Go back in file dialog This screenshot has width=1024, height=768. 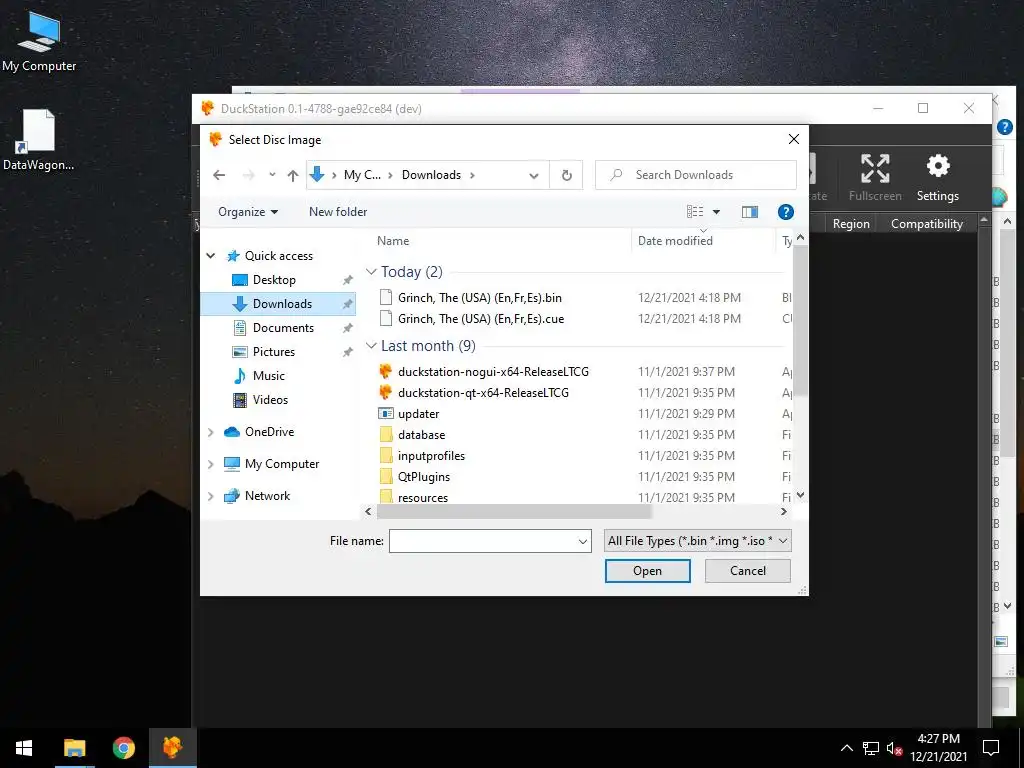tap(219, 175)
